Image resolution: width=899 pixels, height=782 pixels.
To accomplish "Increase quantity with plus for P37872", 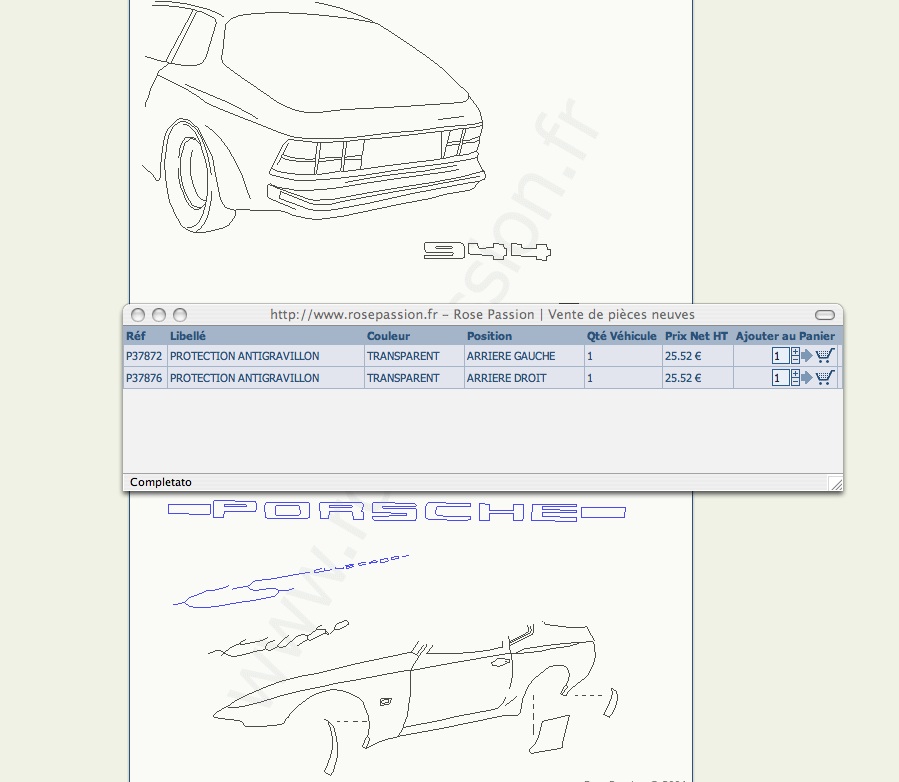I will 796,352.
